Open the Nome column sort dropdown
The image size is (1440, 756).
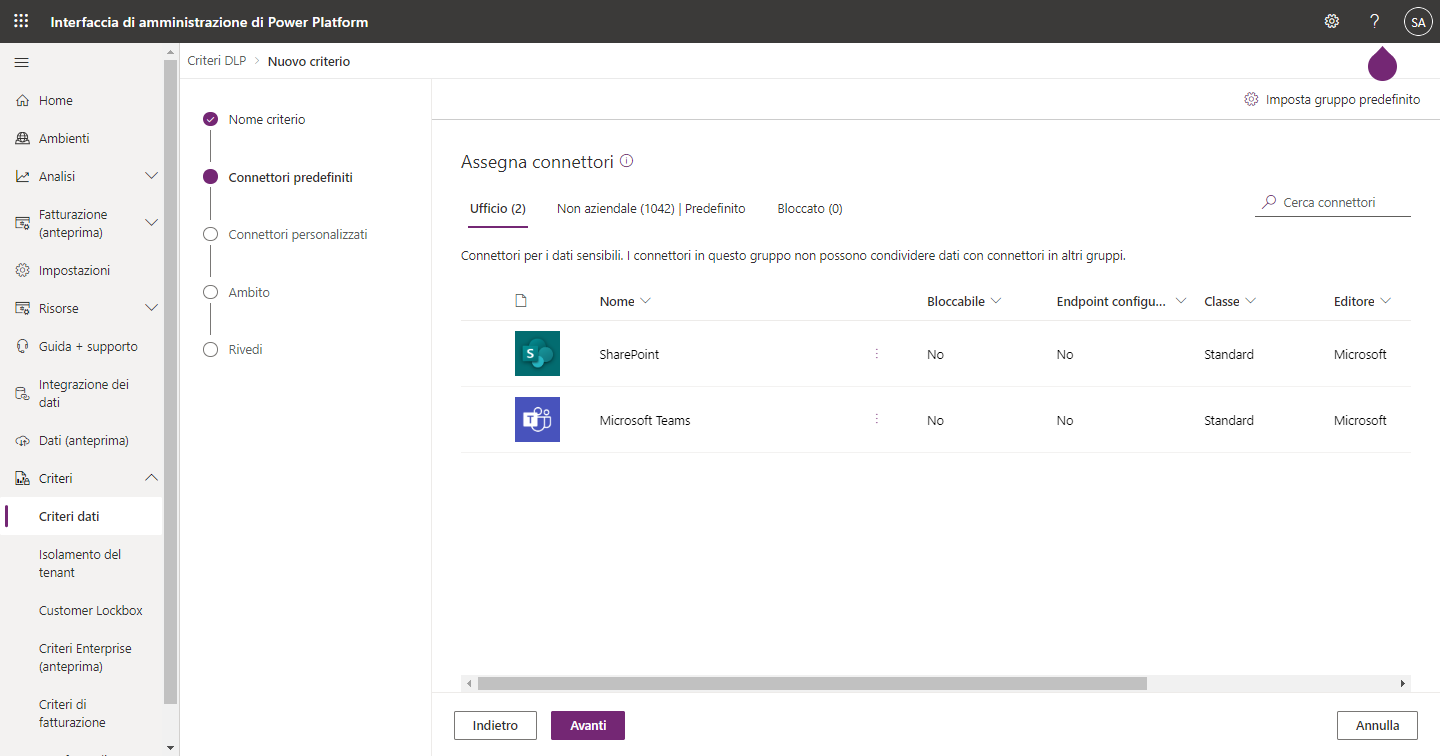pyautogui.click(x=645, y=301)
